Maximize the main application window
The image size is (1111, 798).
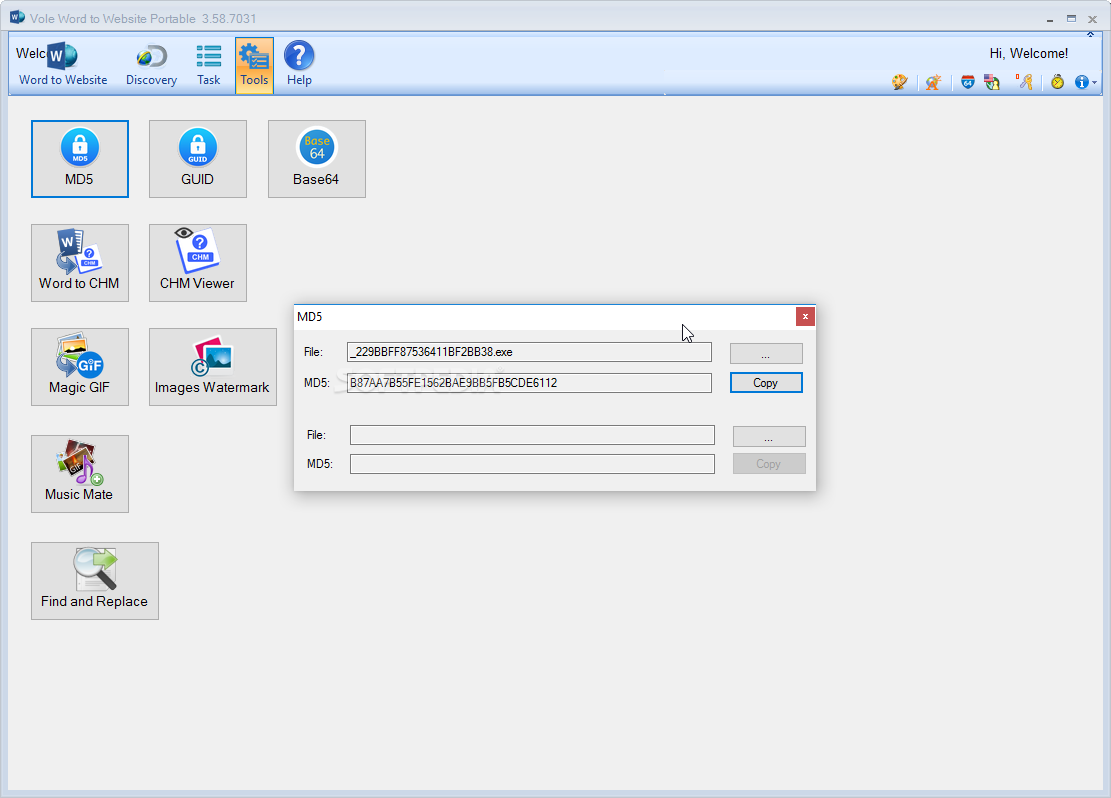[1071, 19]
